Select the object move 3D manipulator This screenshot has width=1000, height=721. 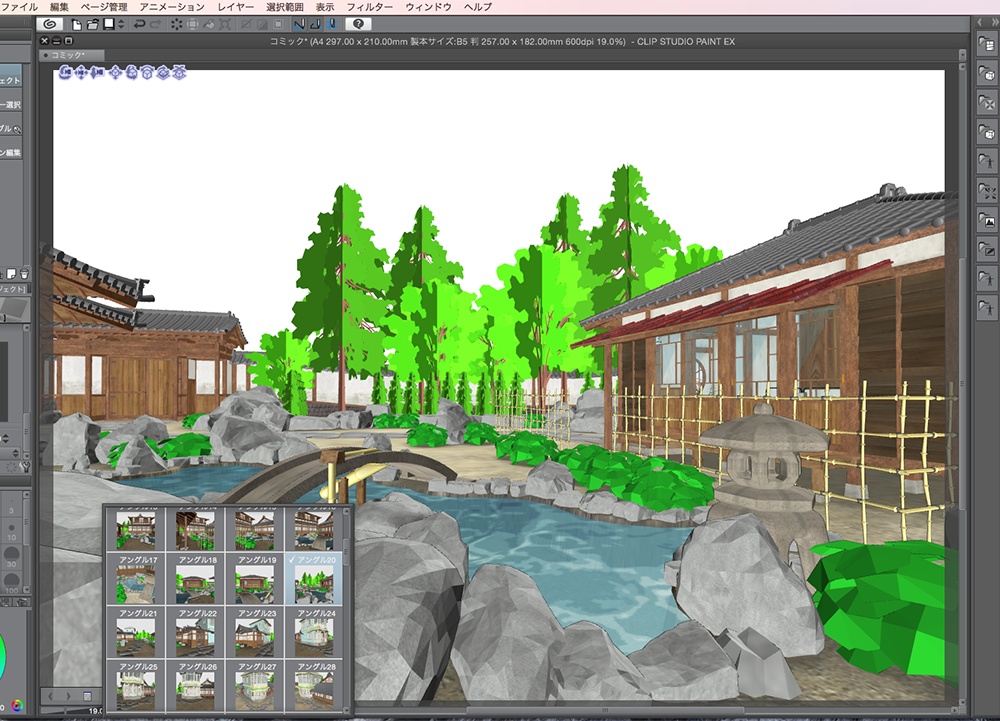[115, 72]
